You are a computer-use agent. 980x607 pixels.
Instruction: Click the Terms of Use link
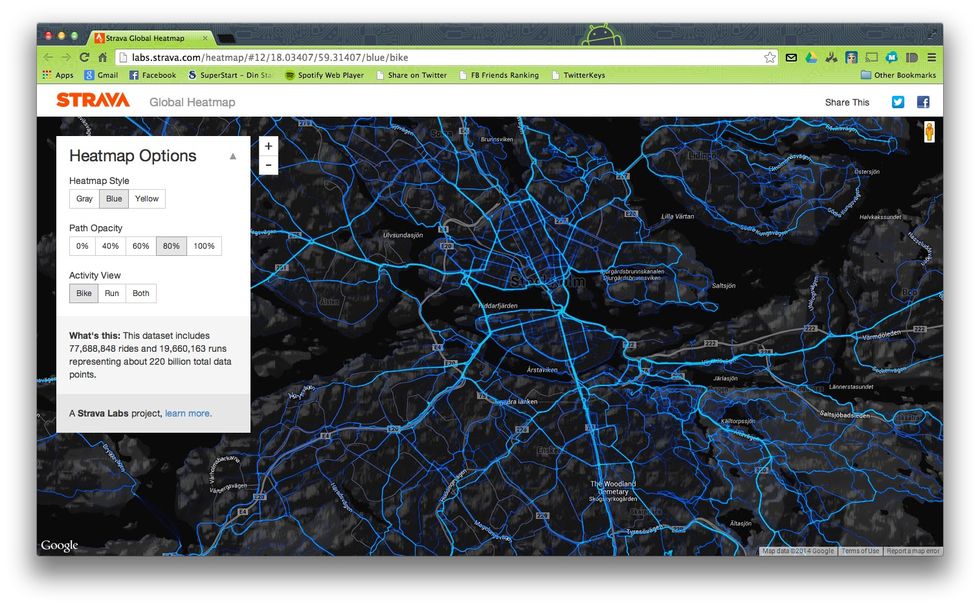tap(859, 551)
